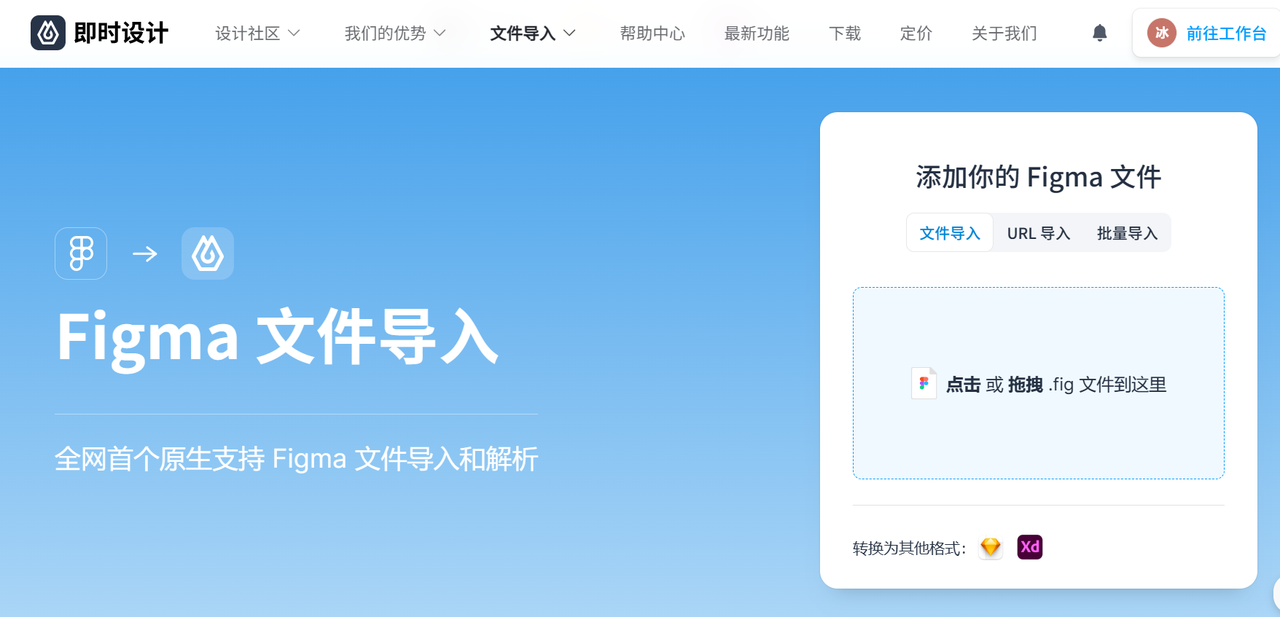Click the 全网首个原生支持 Figma 文件导入和解析 subtitle
The height and width of the screenshot is (617, 1280).
[296, 459]
